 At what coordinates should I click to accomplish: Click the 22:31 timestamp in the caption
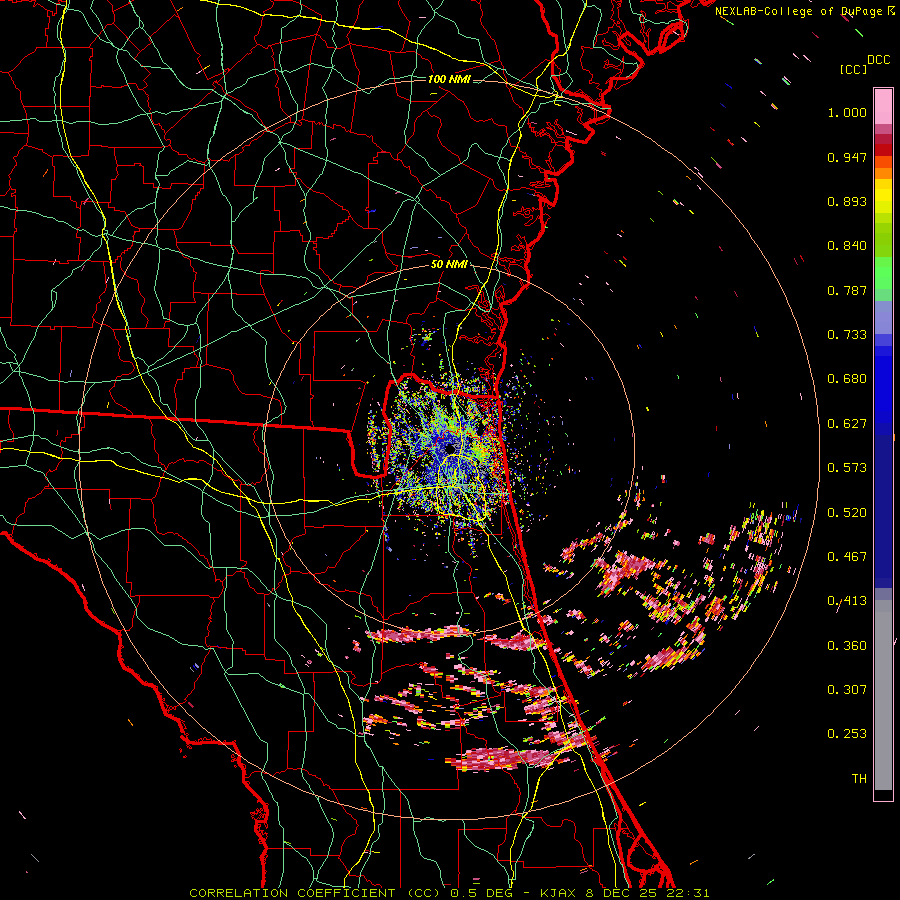pyautogui.click(x=688, y=893)
